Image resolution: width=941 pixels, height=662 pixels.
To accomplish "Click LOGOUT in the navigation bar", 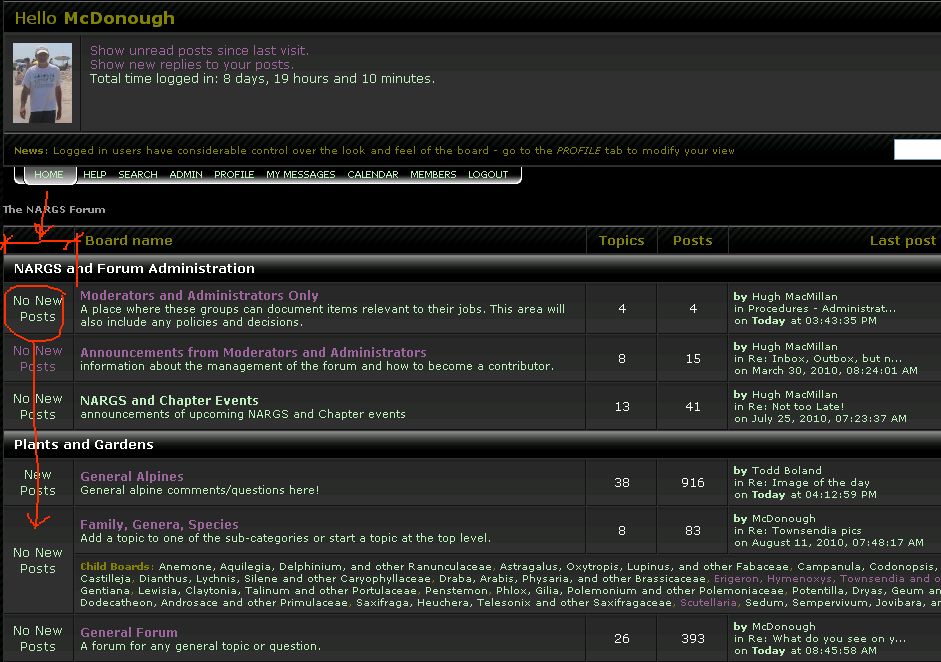I will [488, 175].
